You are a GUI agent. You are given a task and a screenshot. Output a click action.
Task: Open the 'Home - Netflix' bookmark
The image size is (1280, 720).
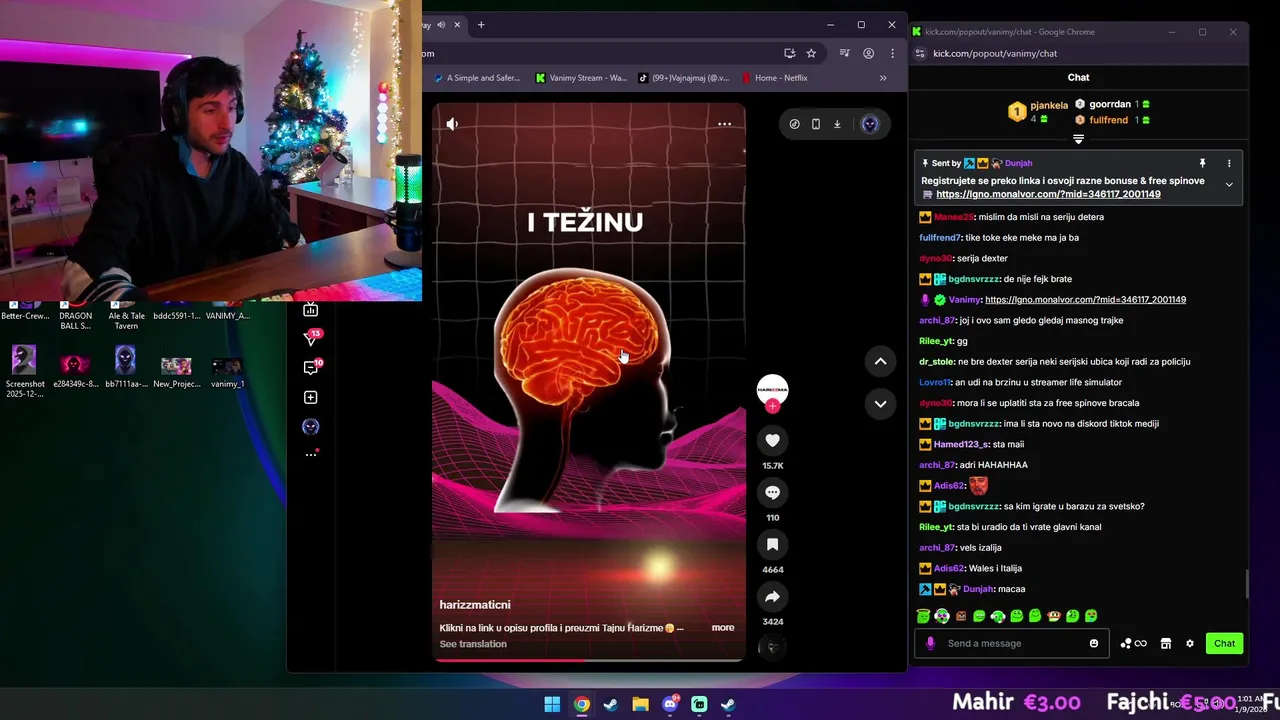[x=774, y=78]
